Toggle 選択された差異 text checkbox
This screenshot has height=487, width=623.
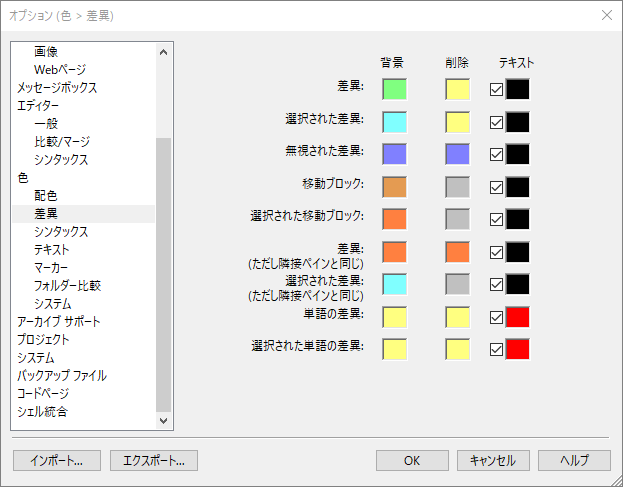(x=496, y=122)
